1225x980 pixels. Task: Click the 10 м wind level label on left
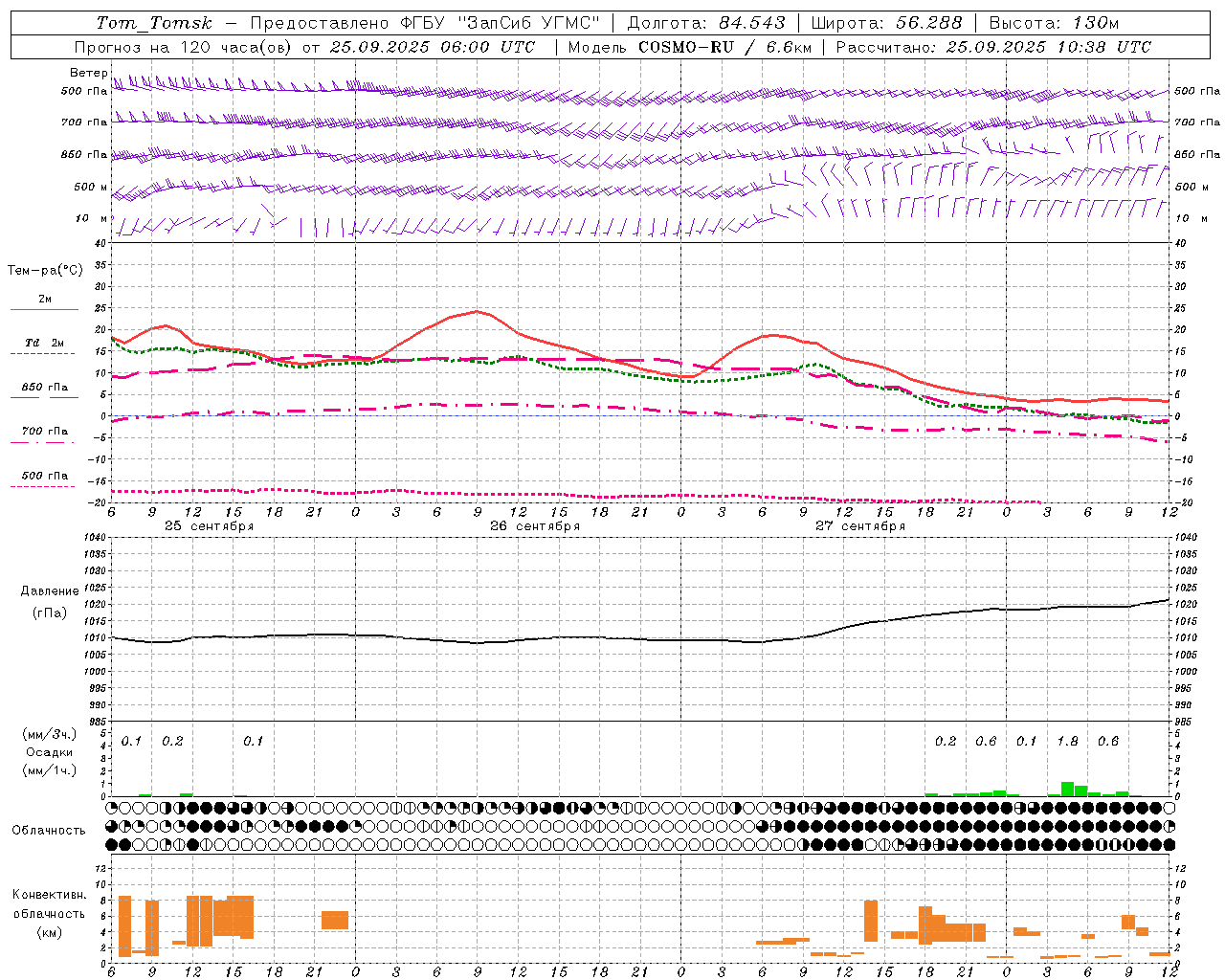pyautogui.click(x=92, y=219)
